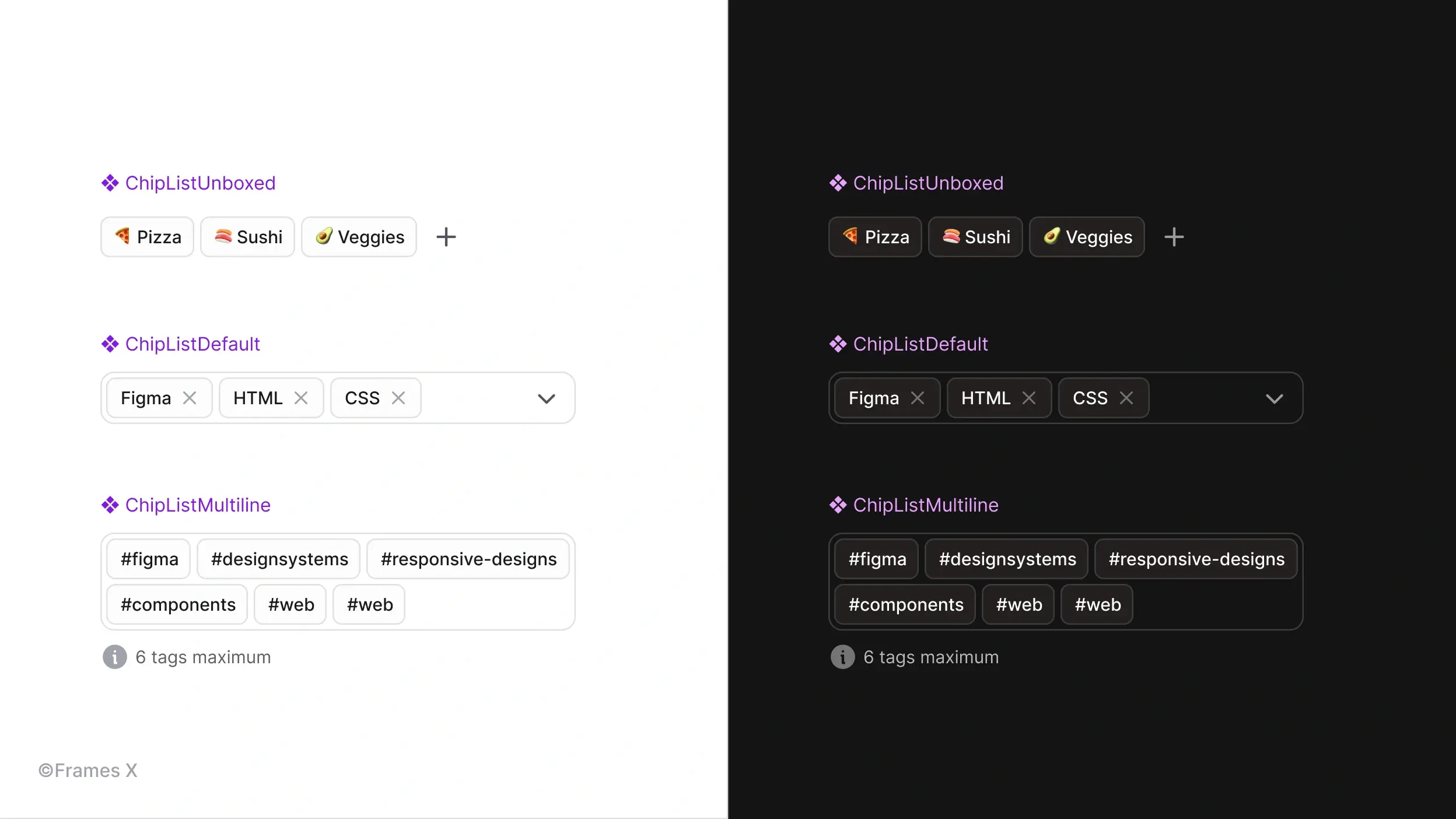Click the light ChipListMultiline title text
The height and width of the screenshot is (819, 1456).
tap(198, 505)
